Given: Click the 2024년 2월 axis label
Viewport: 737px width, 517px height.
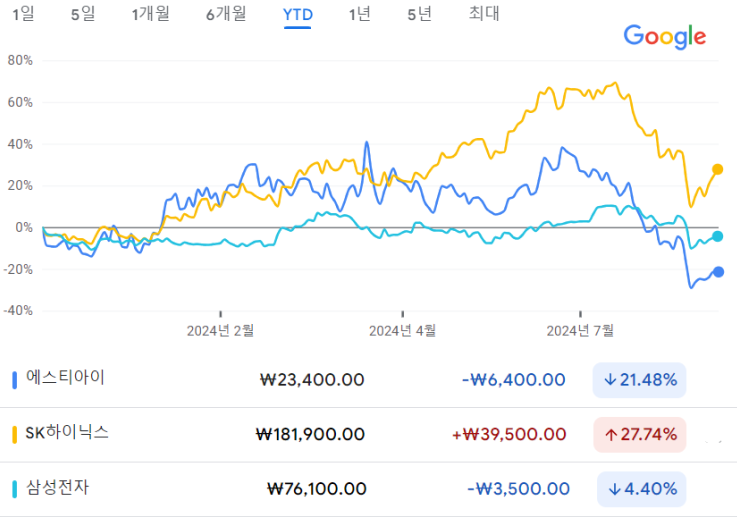Looking at the screenshot, I should [x=220, y=331].
